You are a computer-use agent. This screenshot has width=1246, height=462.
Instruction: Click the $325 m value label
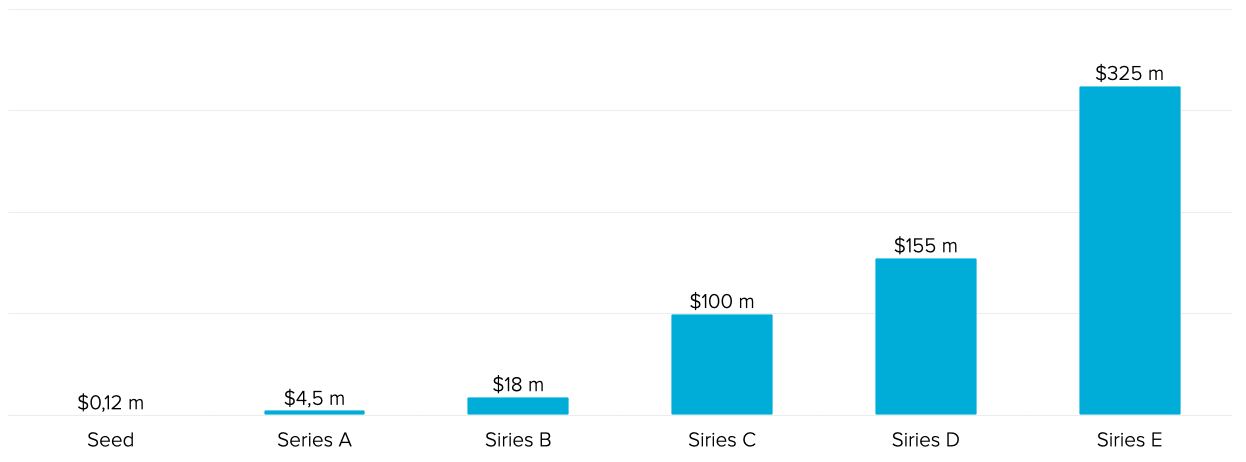tap(1130, 73)
